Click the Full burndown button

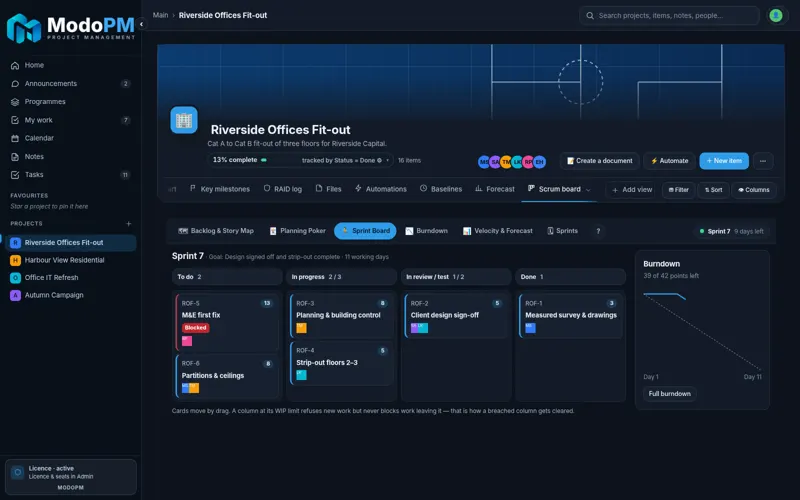669,394
